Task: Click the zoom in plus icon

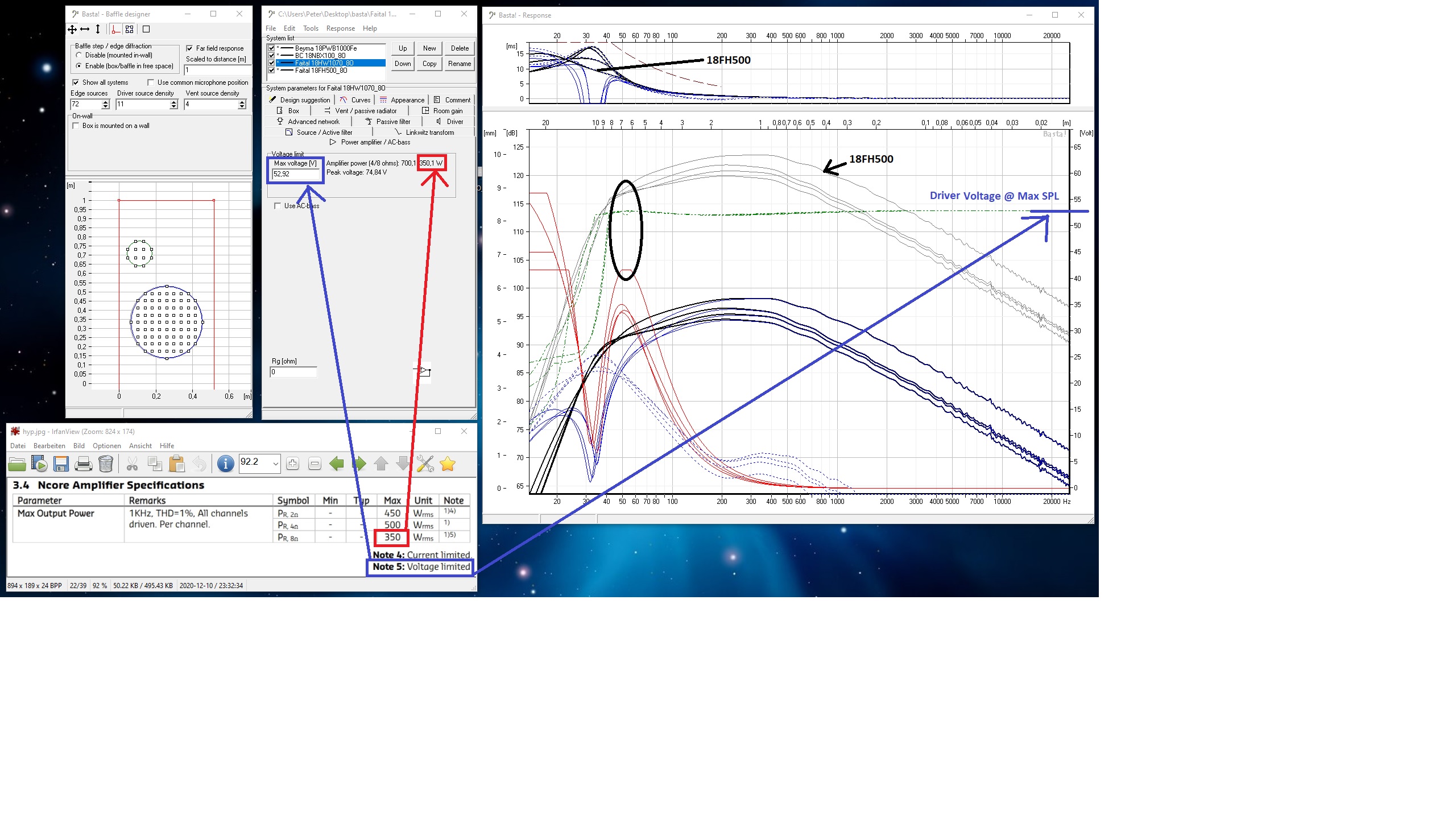Action: click(292, 464)
